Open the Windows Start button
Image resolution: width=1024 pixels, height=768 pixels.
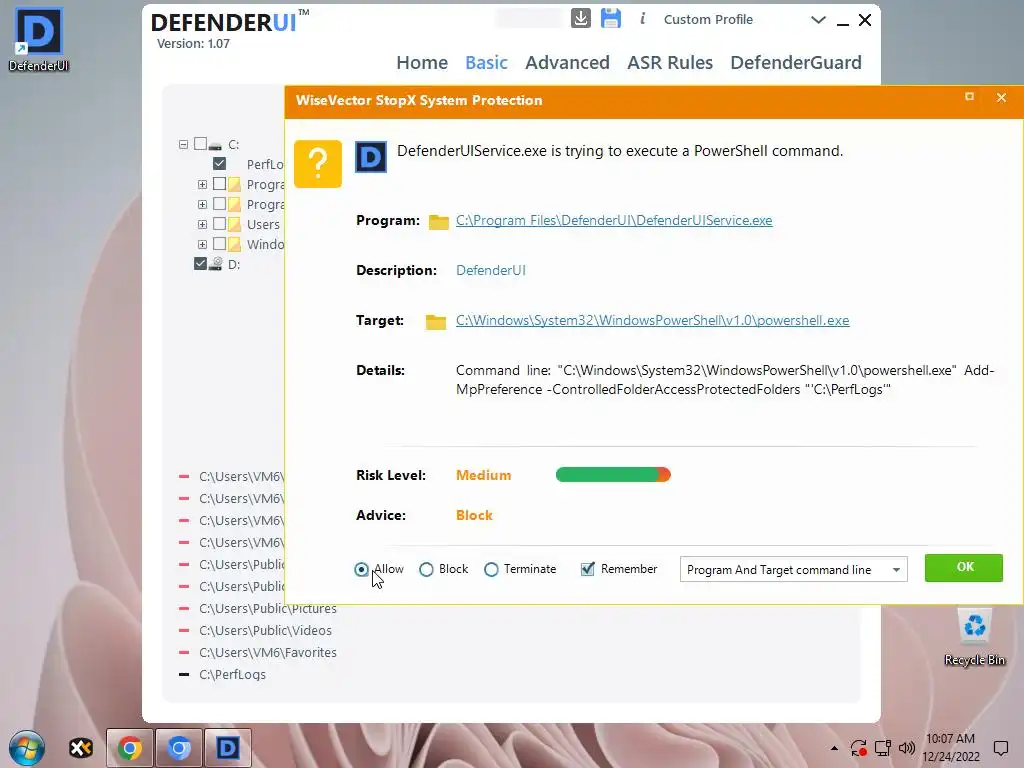(27, 748)
